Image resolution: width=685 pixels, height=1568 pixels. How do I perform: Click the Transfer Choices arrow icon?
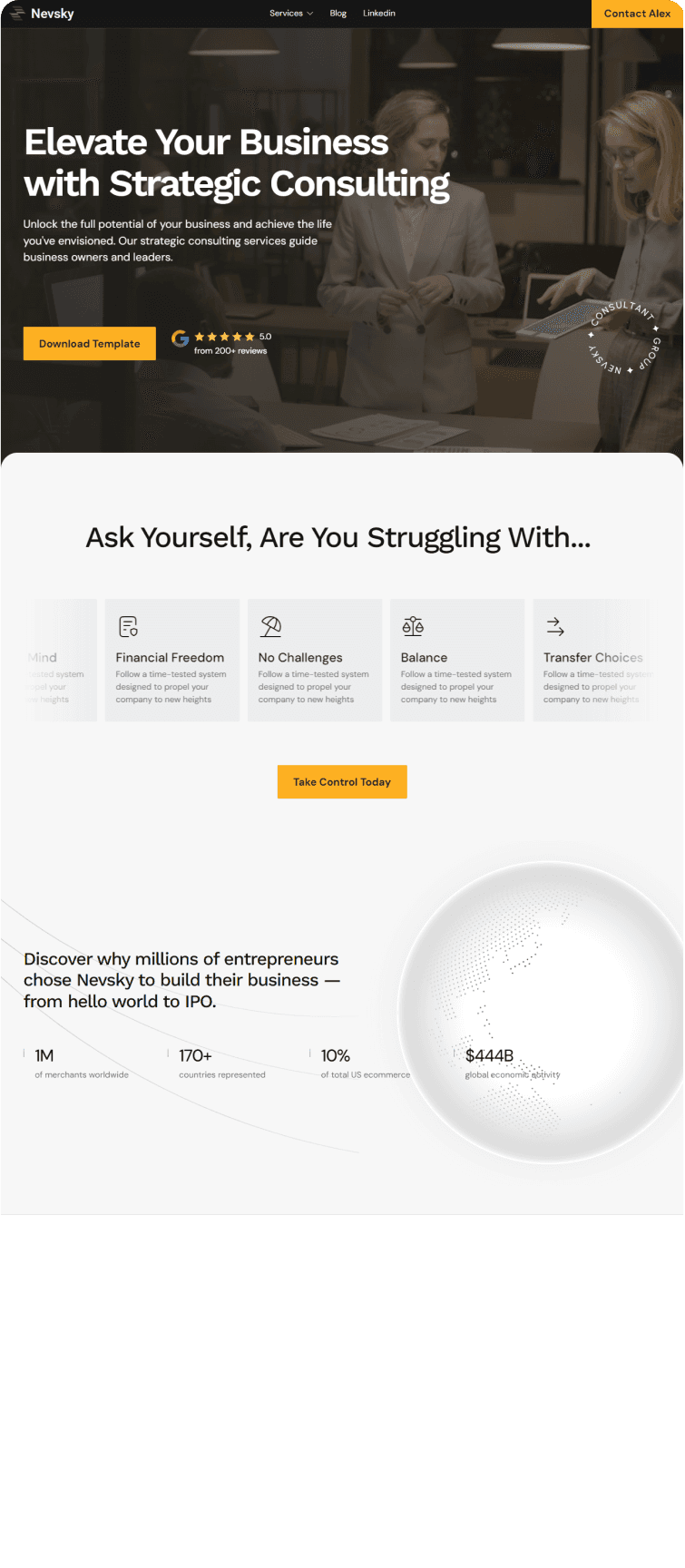[x=555, y=626]
